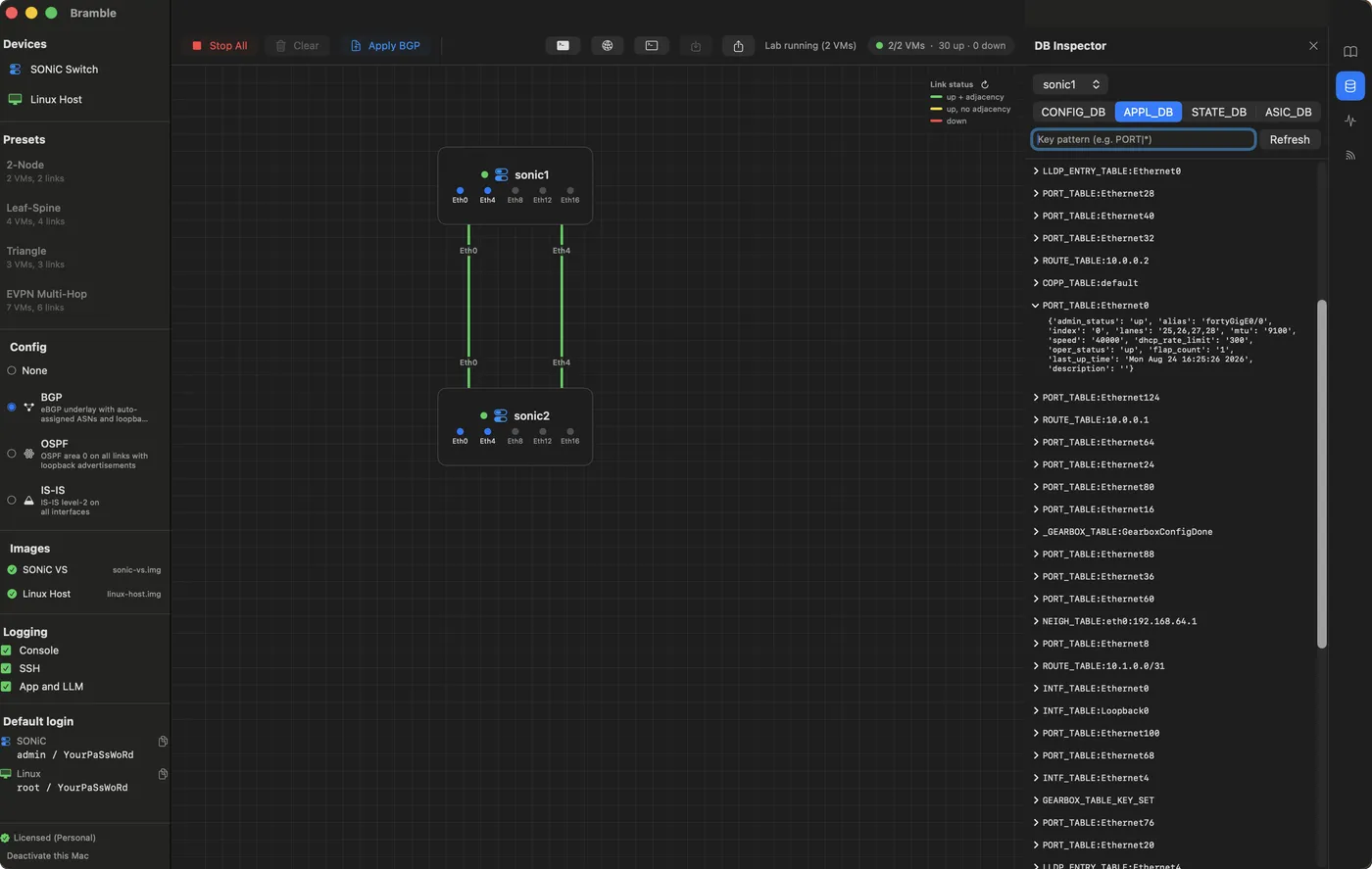Toggle the App and LLM logging checkbox
This screenshot has height=869, width=1372.
[x=6, y=687]
